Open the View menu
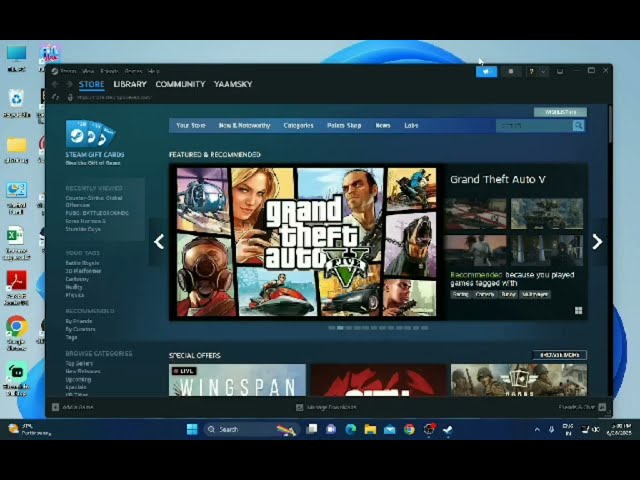The image size is (640, 480). [88, 71]
